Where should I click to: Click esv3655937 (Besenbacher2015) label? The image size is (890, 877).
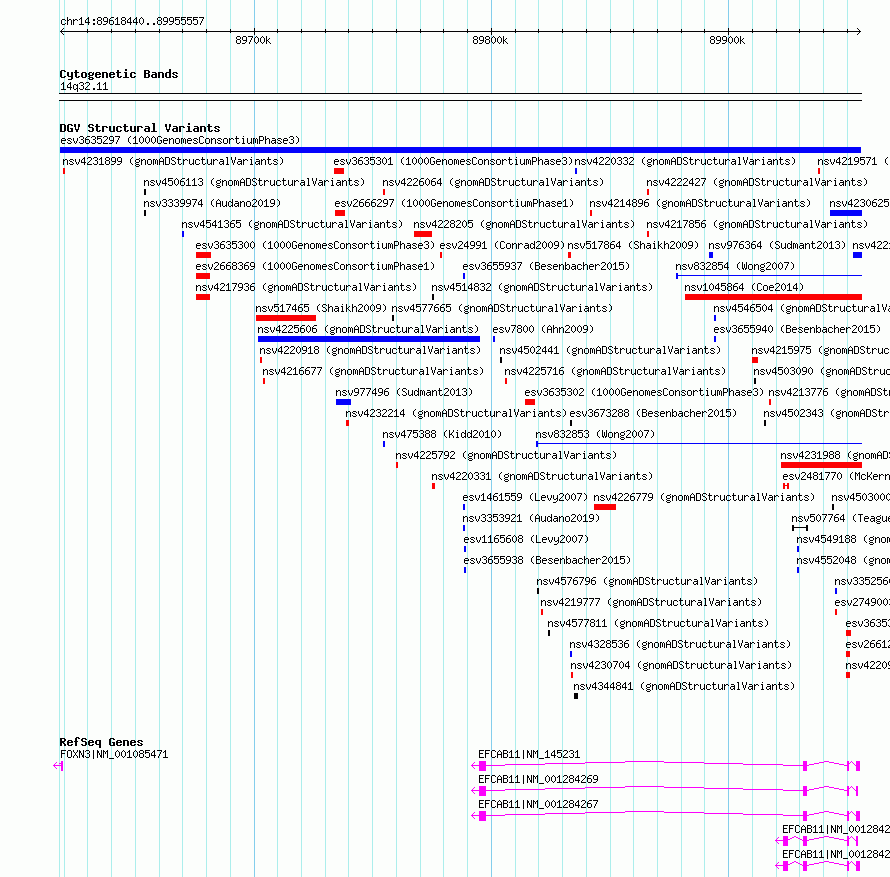coord(546,266)
